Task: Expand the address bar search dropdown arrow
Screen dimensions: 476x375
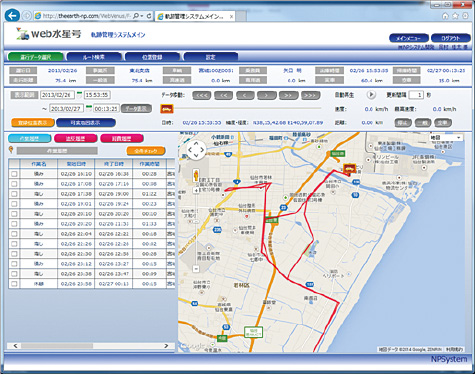Action: click(x=142, y=16)
